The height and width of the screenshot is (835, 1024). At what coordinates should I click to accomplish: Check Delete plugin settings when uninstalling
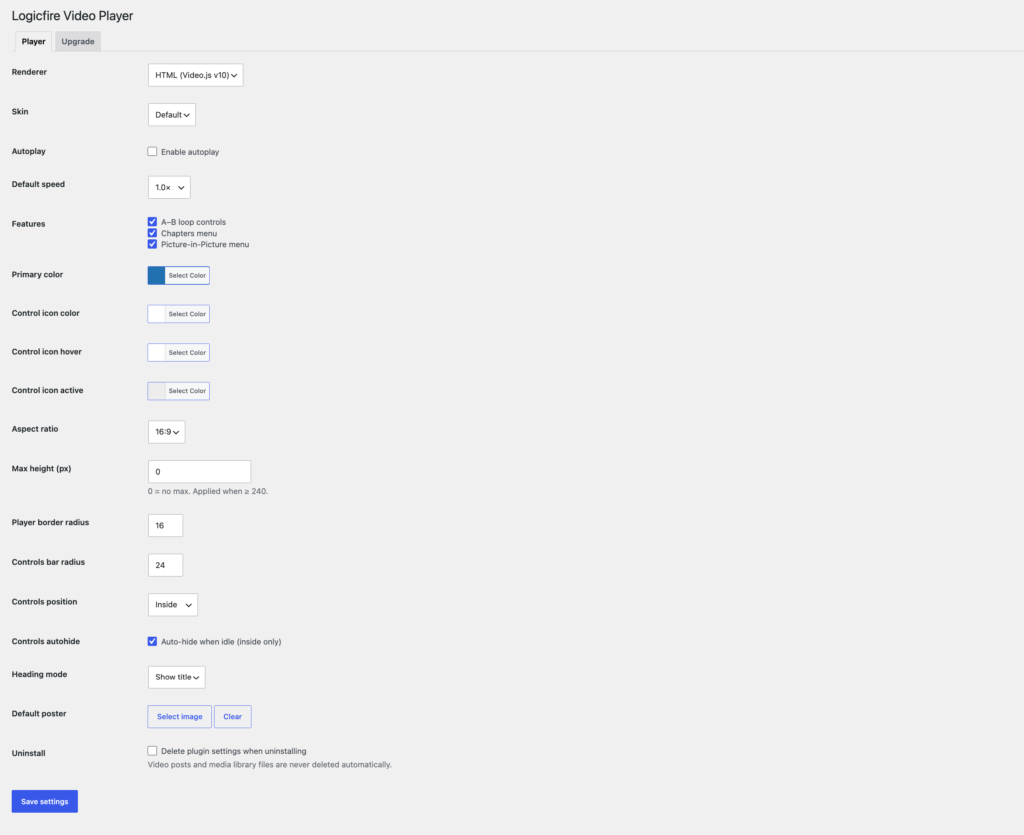point(152,751)
